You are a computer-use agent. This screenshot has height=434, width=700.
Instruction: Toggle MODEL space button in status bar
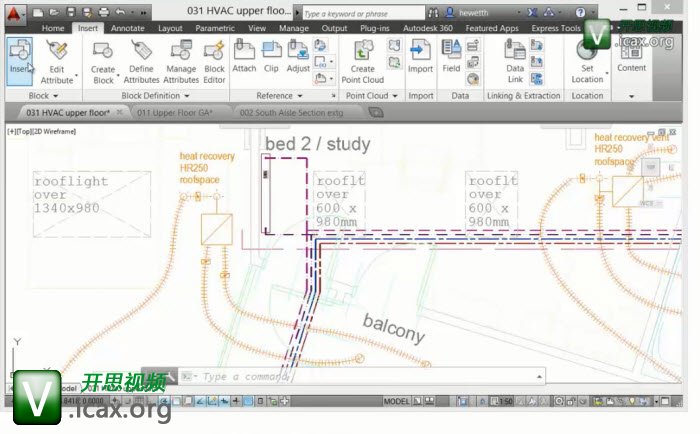tap(395, 401)
